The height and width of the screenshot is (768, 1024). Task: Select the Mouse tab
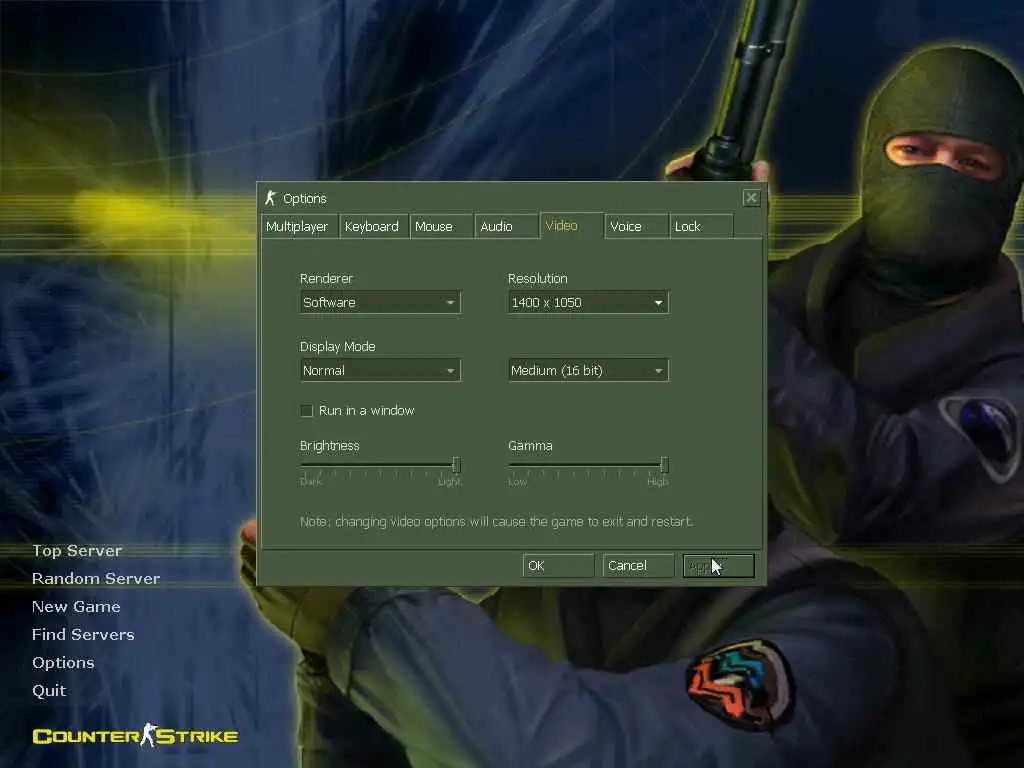[x=441, y=227]
